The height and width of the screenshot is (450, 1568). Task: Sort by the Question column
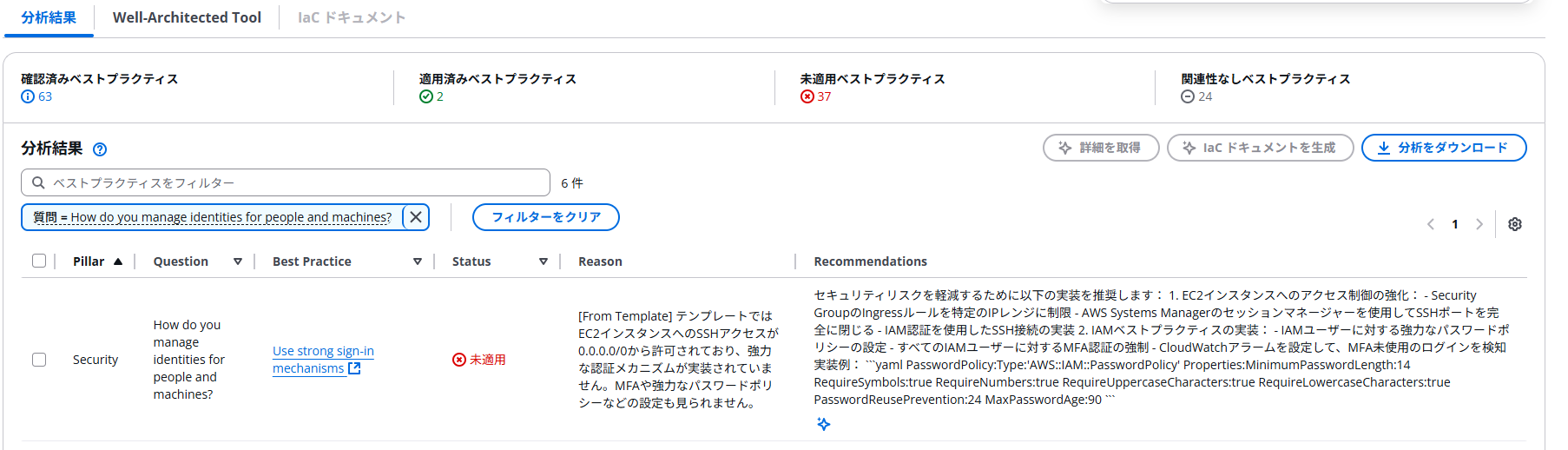click(197, 261)
